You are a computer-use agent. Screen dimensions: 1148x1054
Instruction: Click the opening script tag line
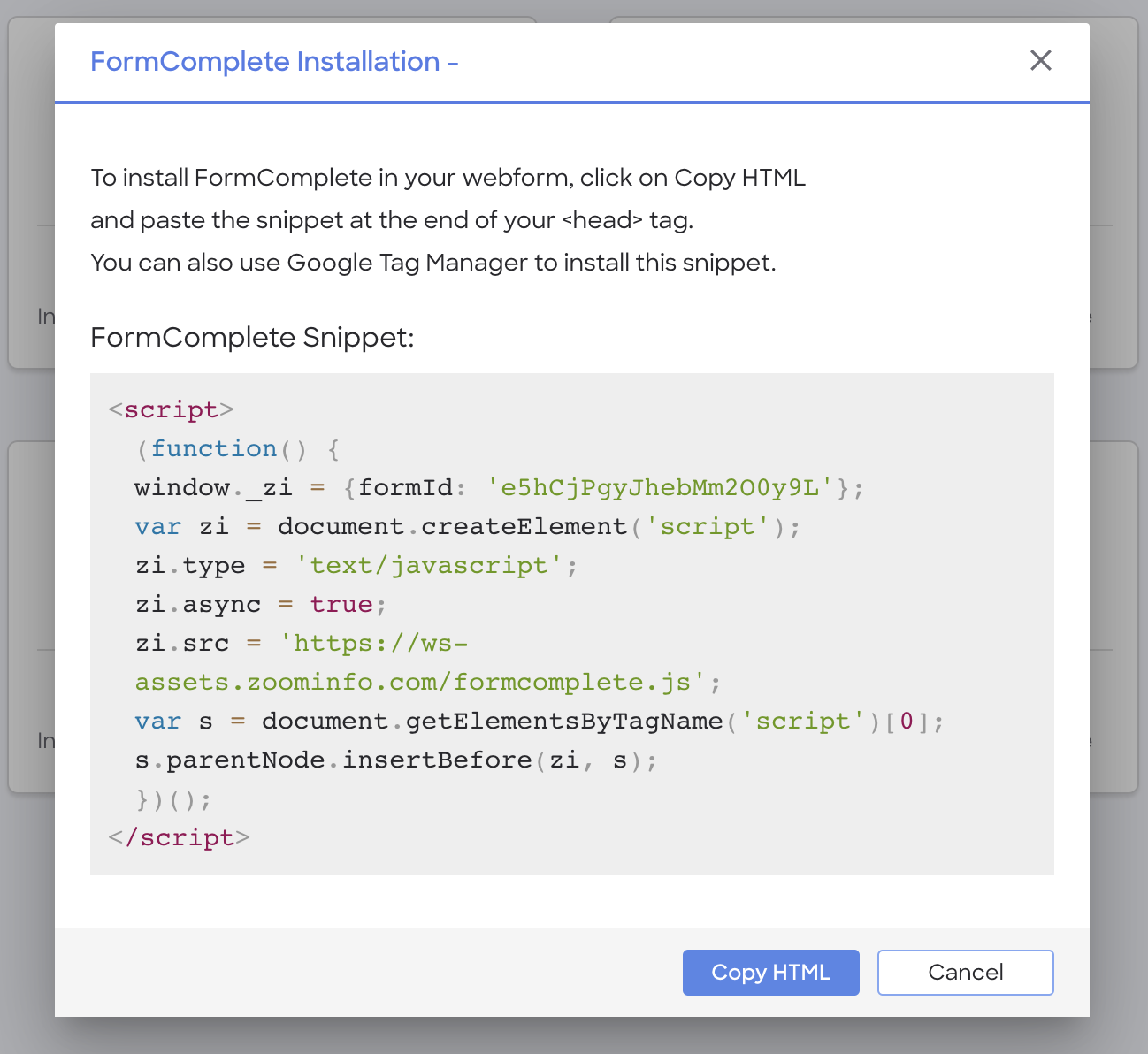(171, 409)
